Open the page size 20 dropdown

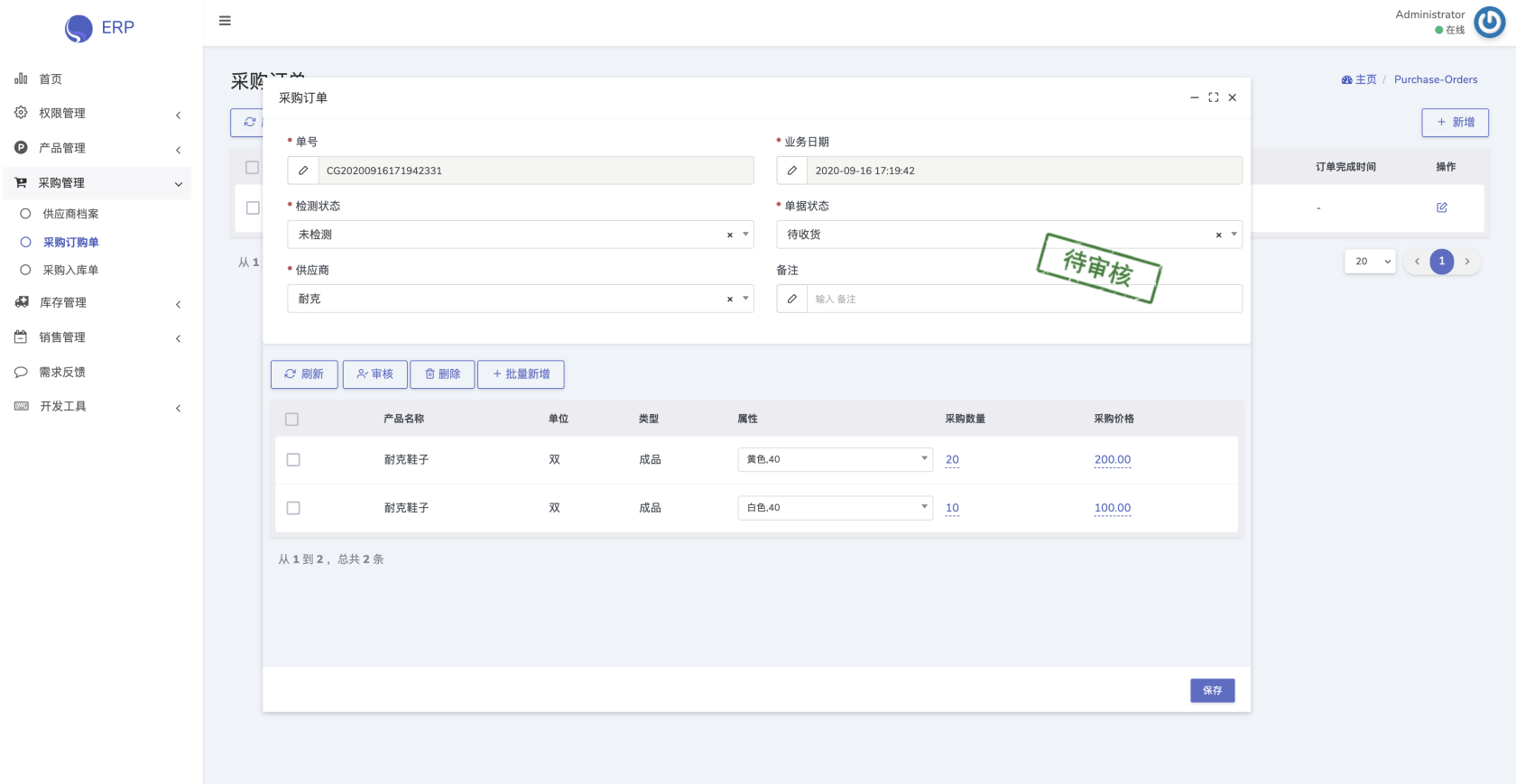(x=1370, y=262)
